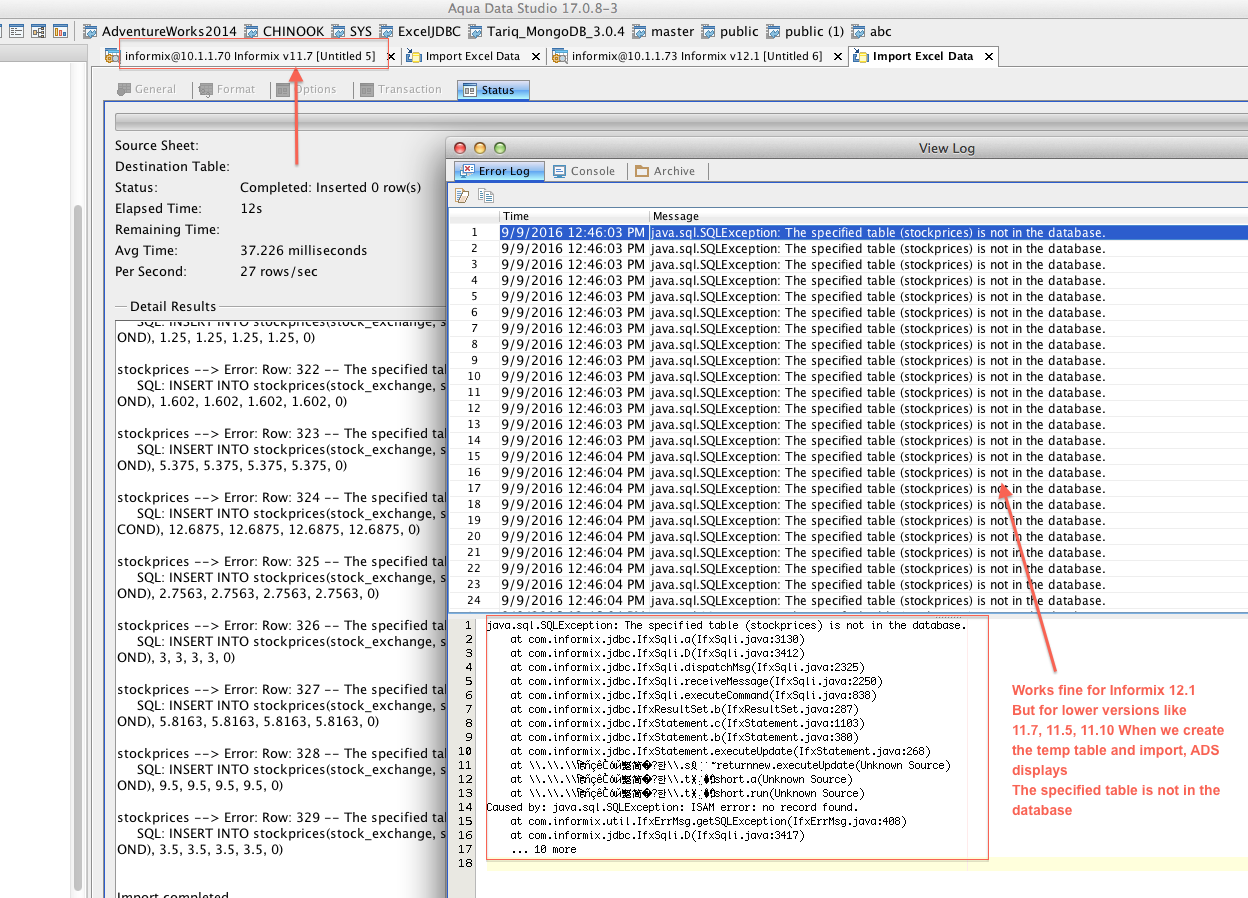Switch to informix@10.1.1.70 v11.7 Untitled 5 tab

click(249, 56)
